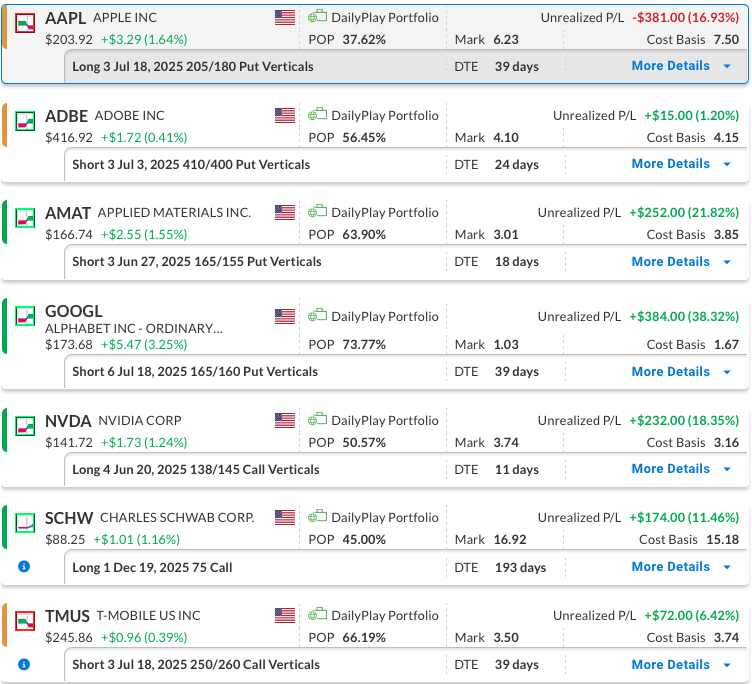Viewport: 752px width, 684px height.
Task: Expand the ADBE details arrow
Action: coord(727,164)
